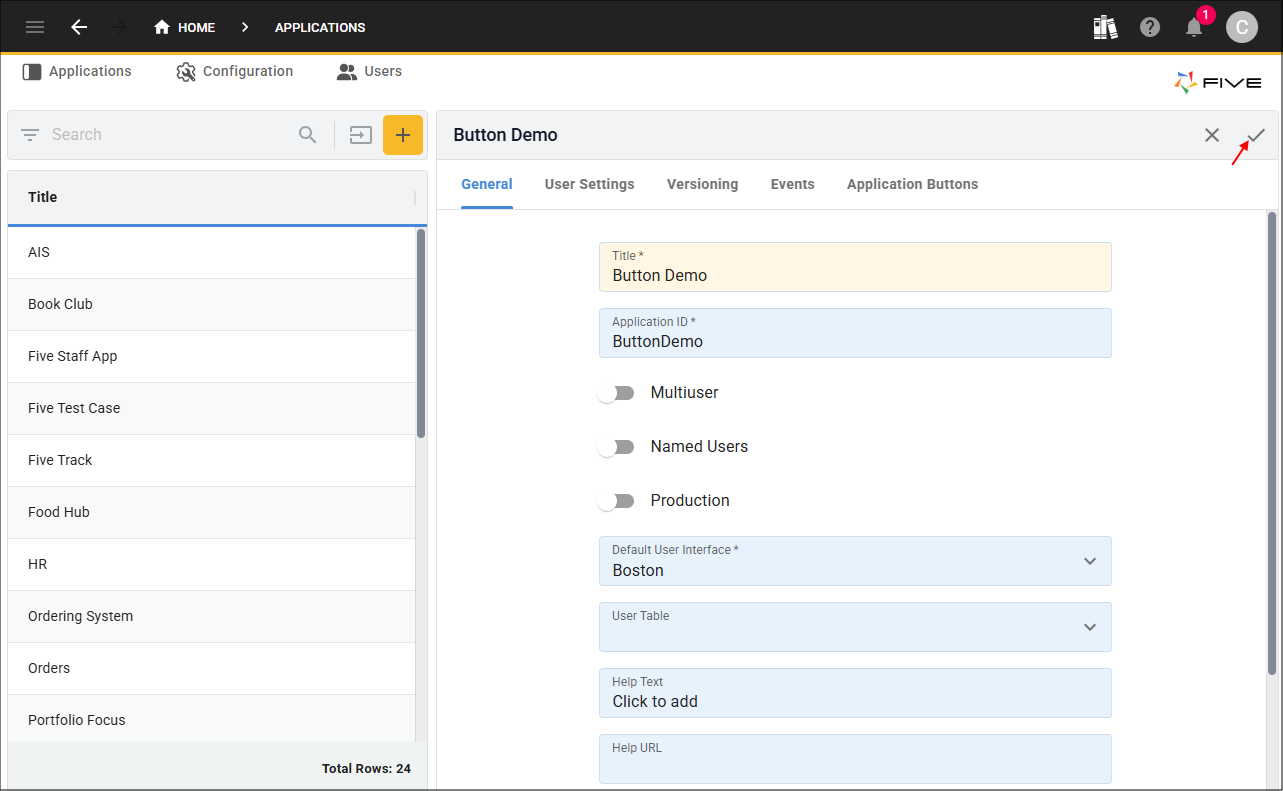Save with the checkmark icon
1283x791 pixels.
pyautogui.click(x=1256, y=135)
